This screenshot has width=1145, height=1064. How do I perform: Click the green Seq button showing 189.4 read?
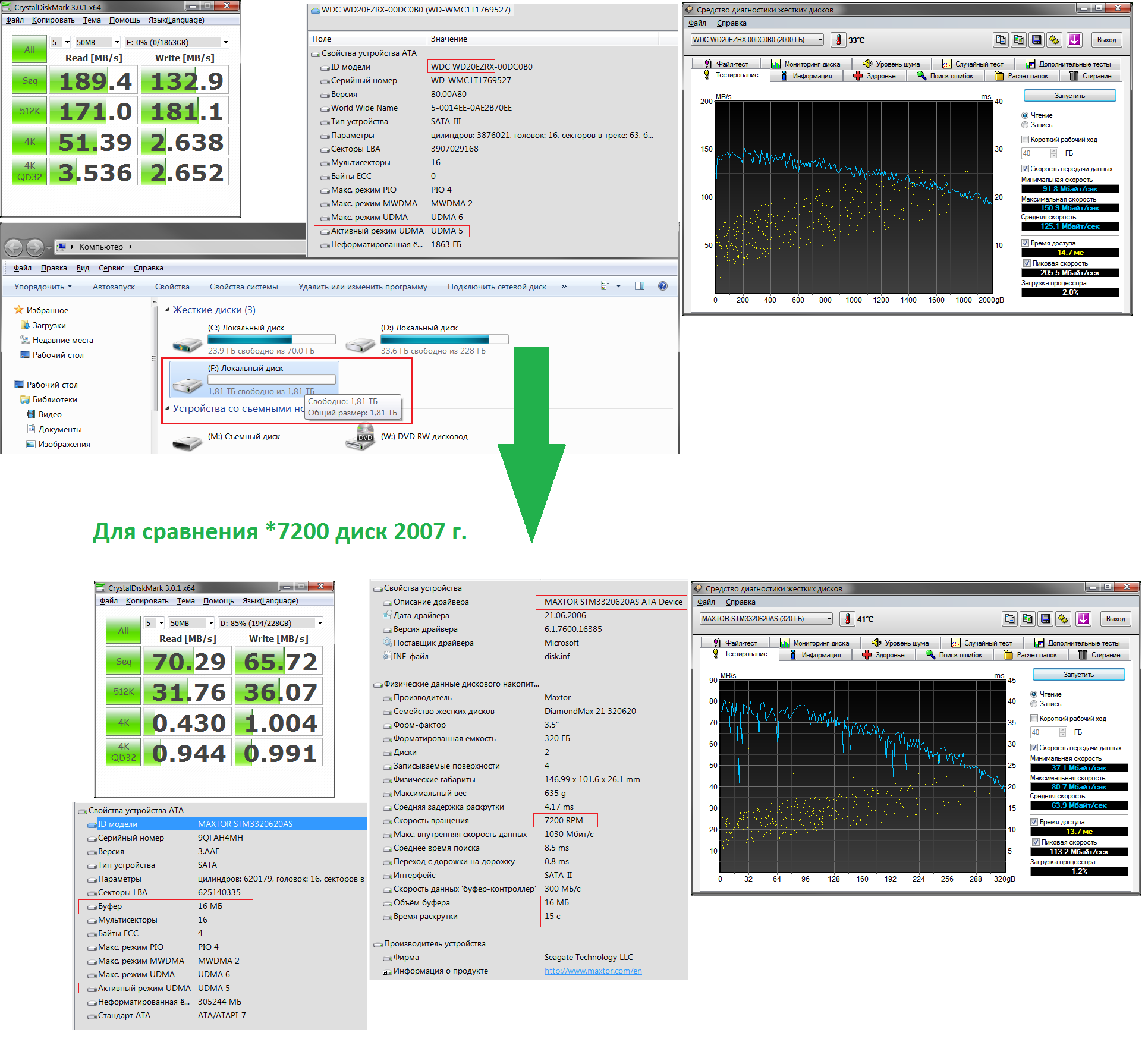[x=30, y=81]
